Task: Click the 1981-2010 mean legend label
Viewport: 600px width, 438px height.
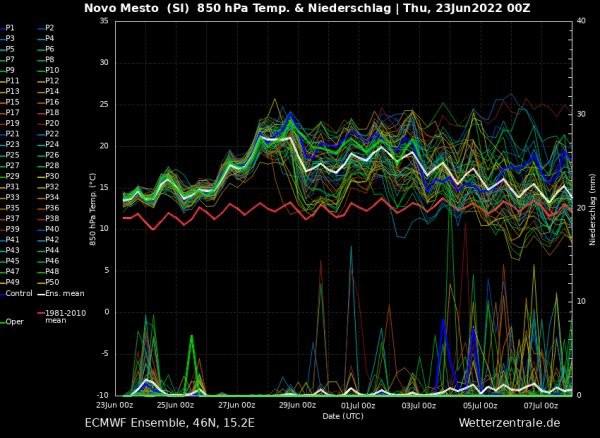Action: [x=65, y=317]
